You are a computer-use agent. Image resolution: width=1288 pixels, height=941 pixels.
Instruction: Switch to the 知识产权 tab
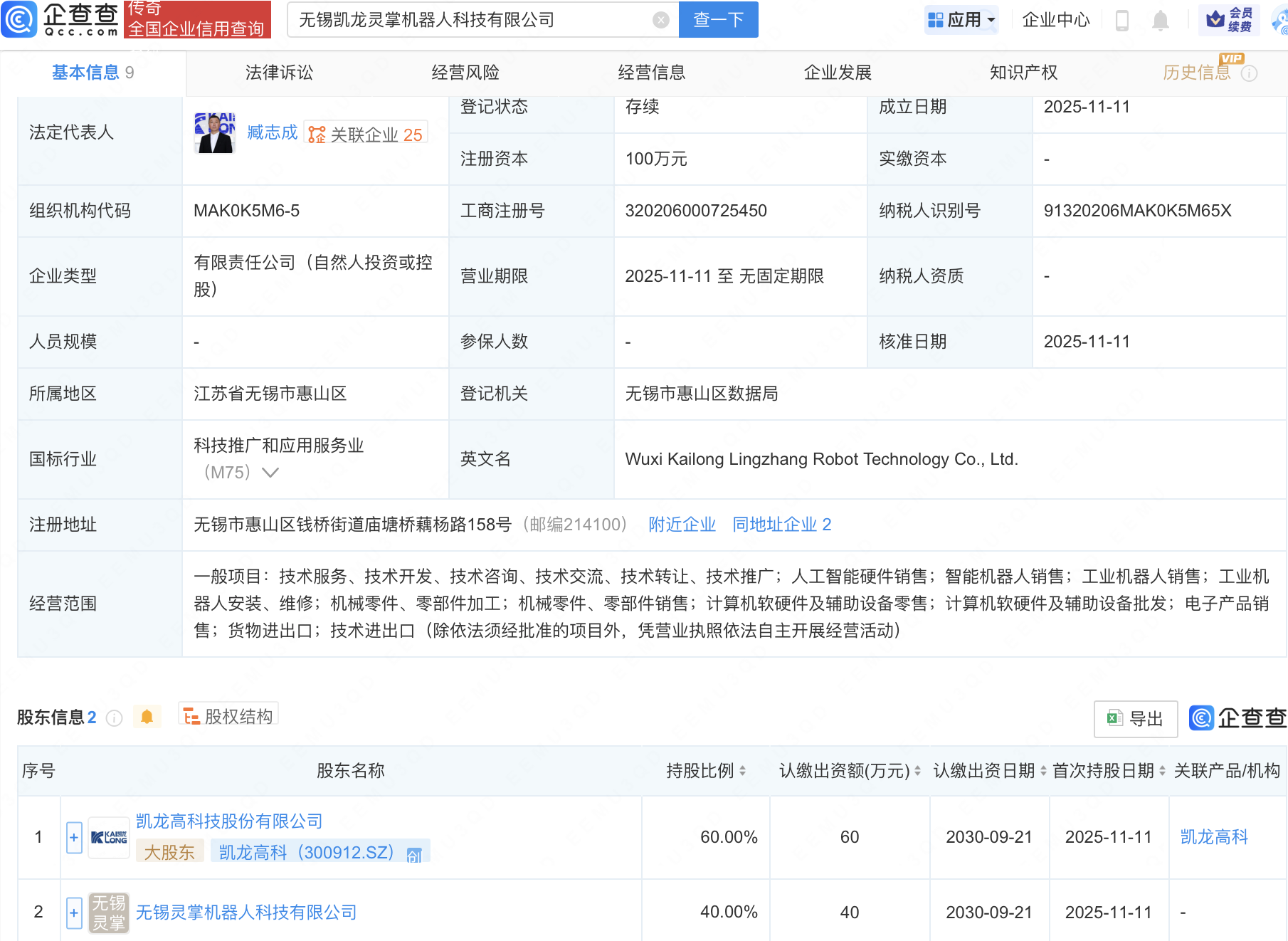(x=1023, y=73)
